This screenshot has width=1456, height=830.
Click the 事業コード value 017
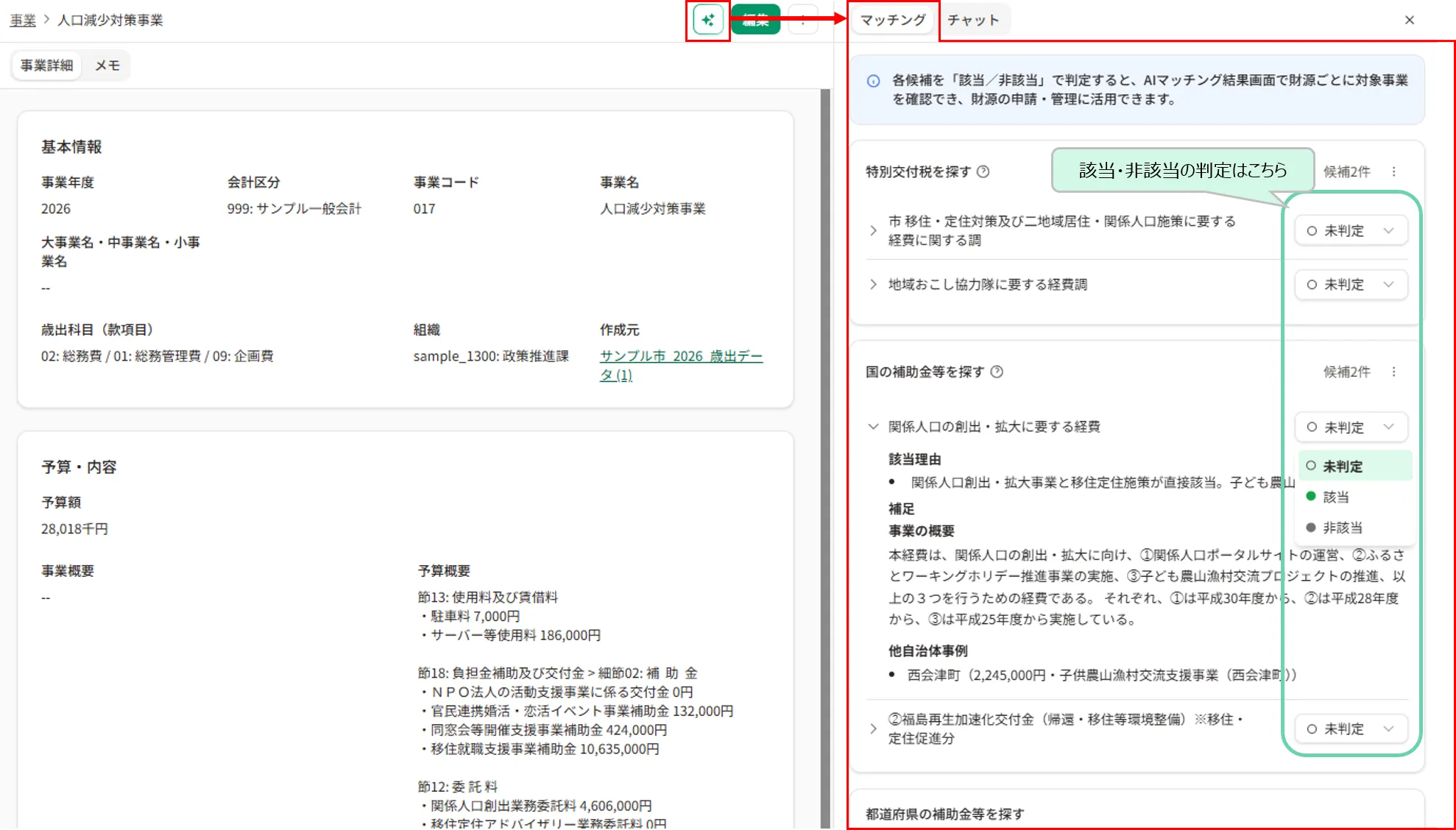(424, 208)
